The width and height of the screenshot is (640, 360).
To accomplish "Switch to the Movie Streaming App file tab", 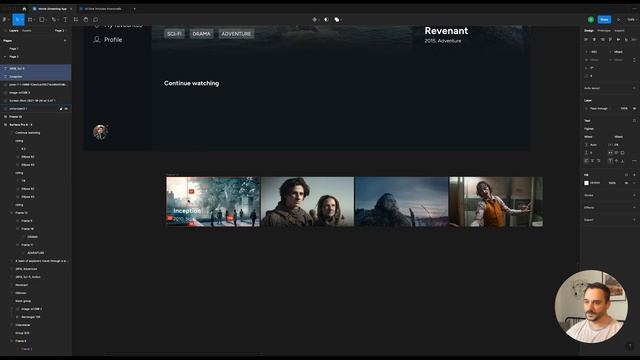I will (52, 9).
